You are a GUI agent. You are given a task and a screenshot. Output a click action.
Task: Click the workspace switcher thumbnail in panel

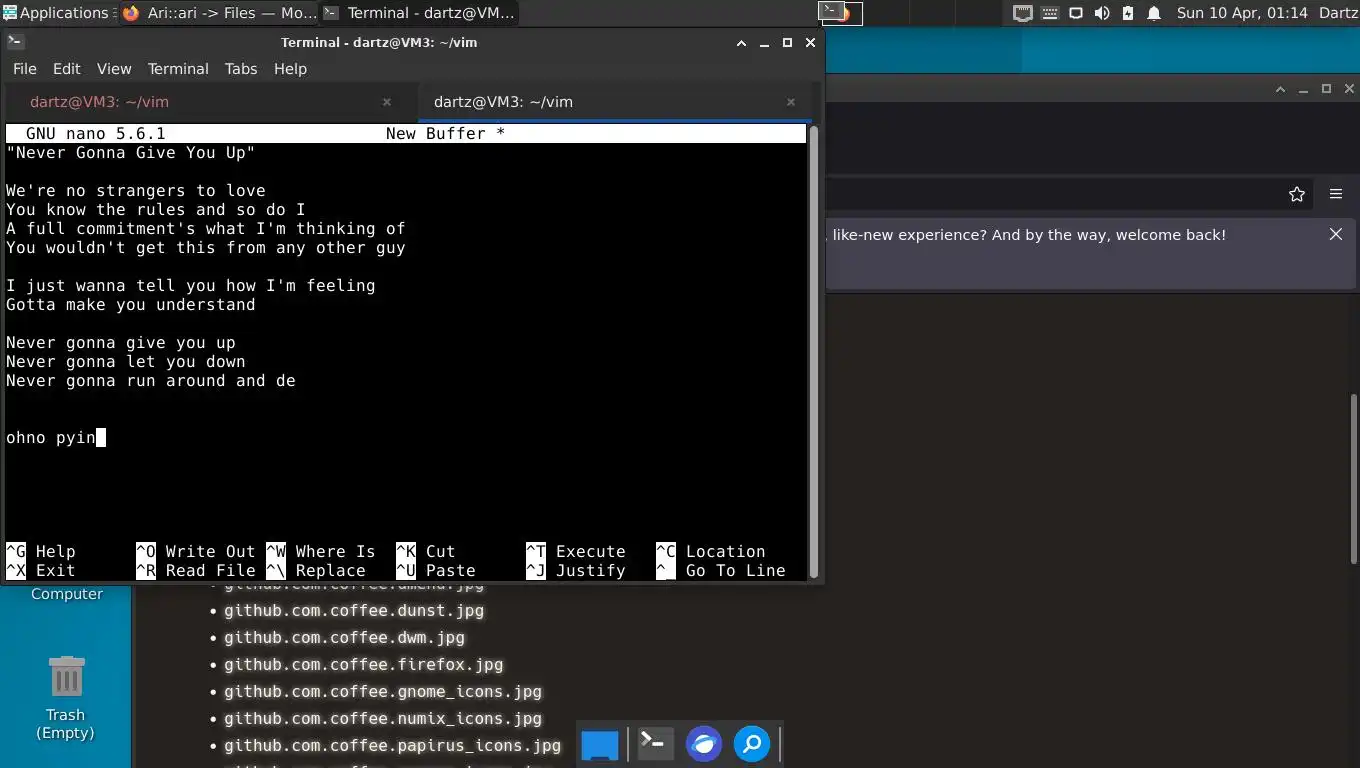tap(840, 13)
